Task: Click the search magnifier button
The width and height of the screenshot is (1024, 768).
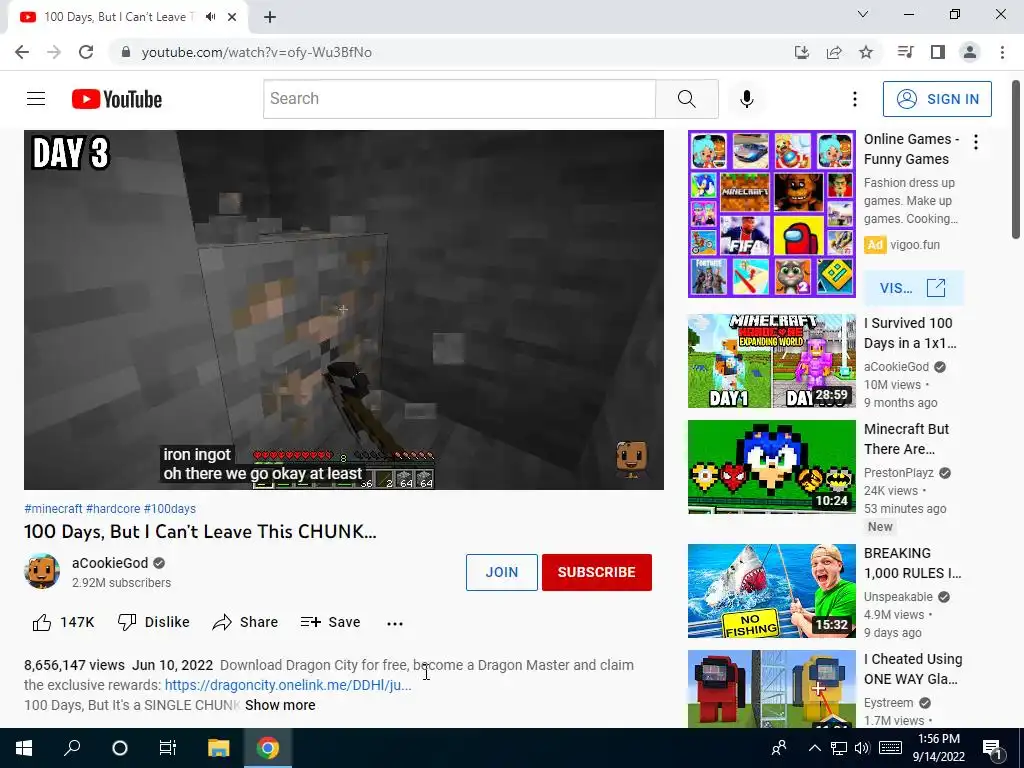Action: point(686,99)
